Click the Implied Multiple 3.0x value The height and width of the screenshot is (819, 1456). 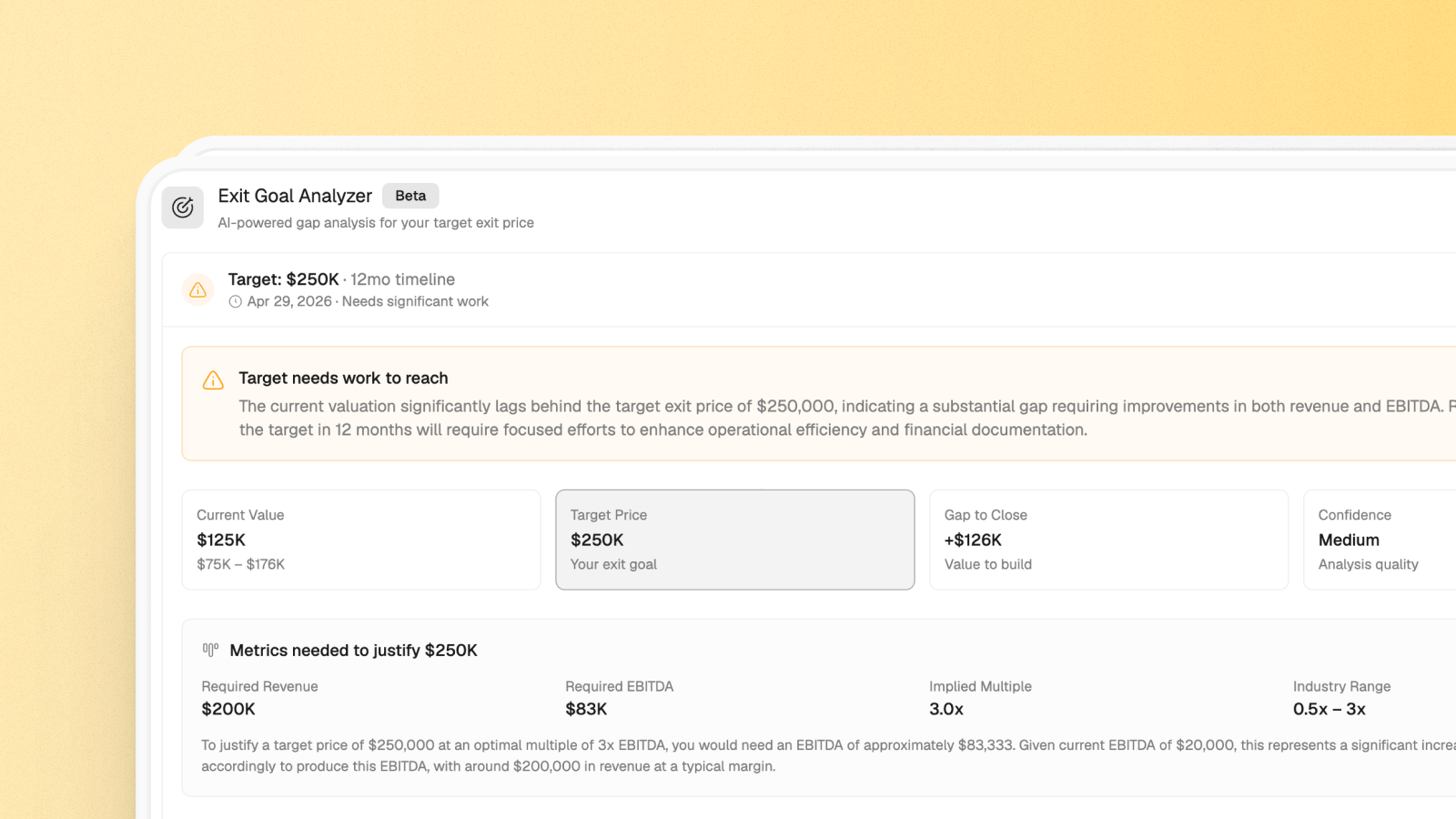946,709
